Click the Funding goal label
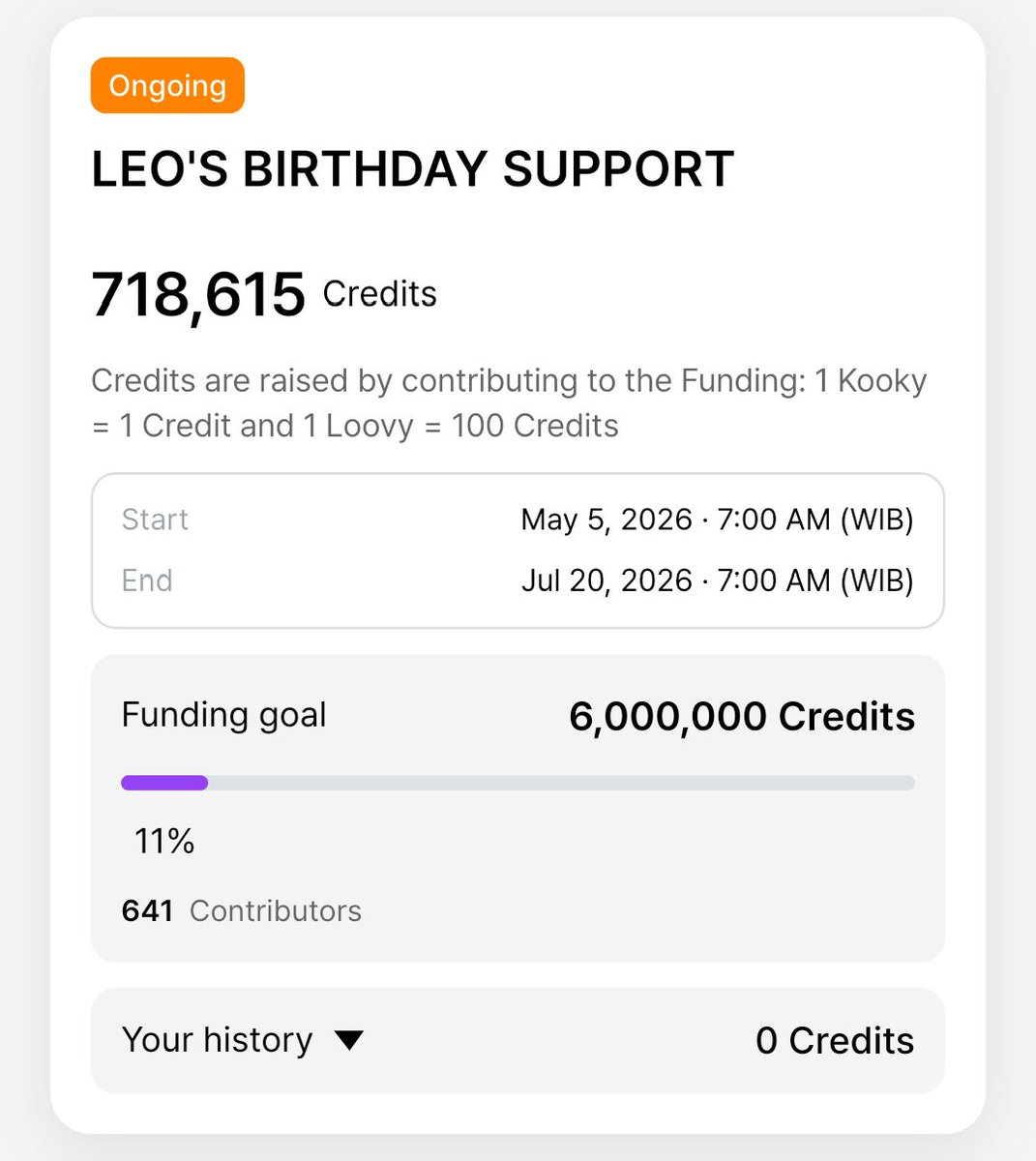 click(x=223, y=715)
